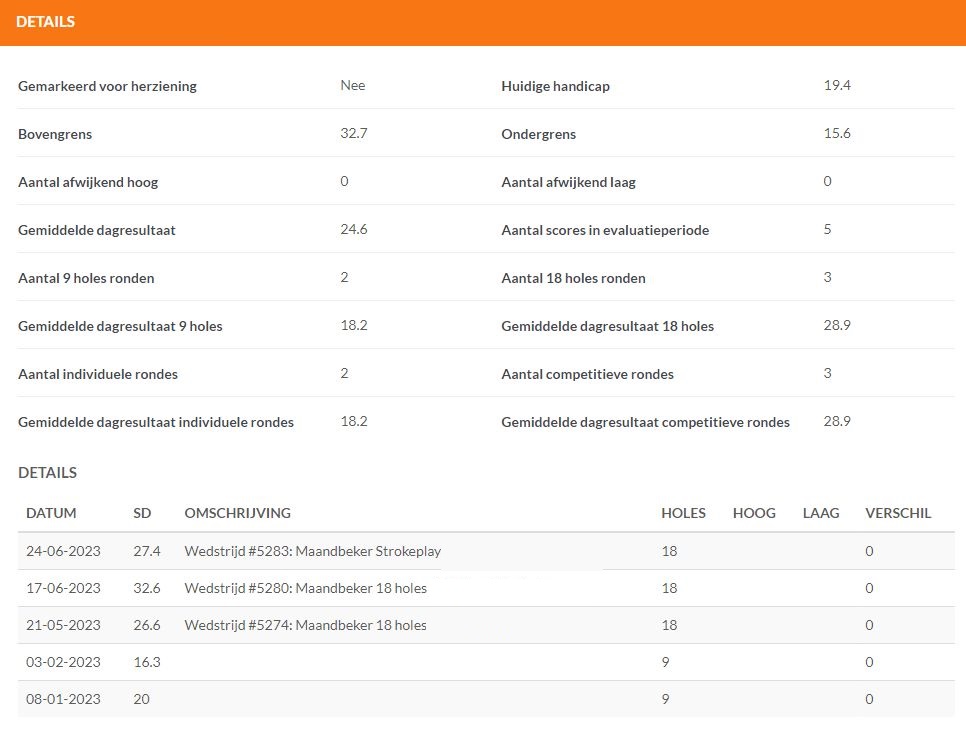Viewport: 966px width, 731px height.
Task: Sort table by SD column header
Action: (142, 513)
